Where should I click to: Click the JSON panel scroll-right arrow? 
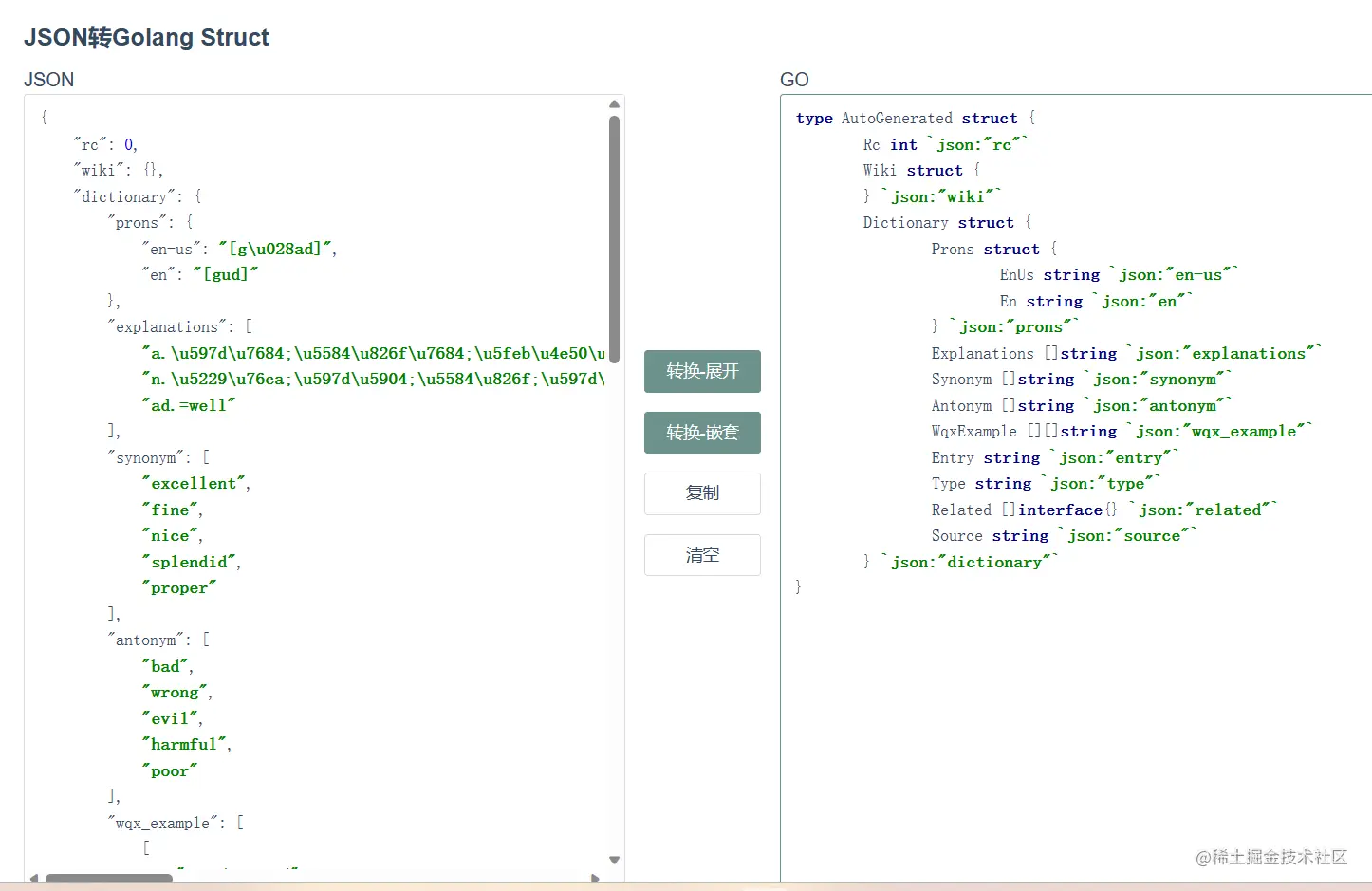pos(595,879)
